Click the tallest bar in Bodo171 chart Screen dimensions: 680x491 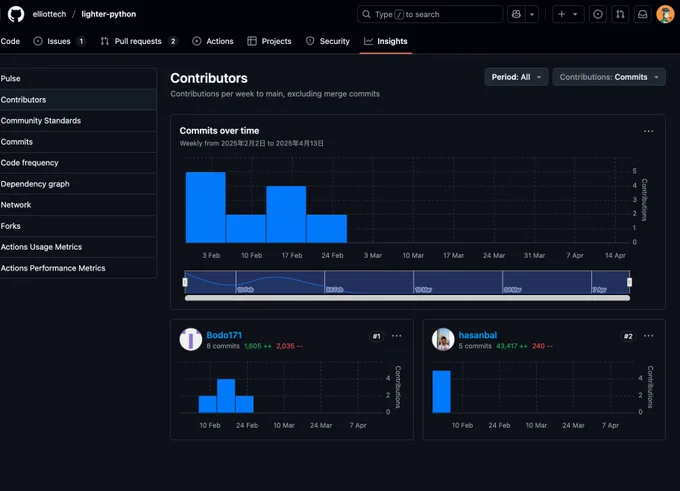(226, 396)
